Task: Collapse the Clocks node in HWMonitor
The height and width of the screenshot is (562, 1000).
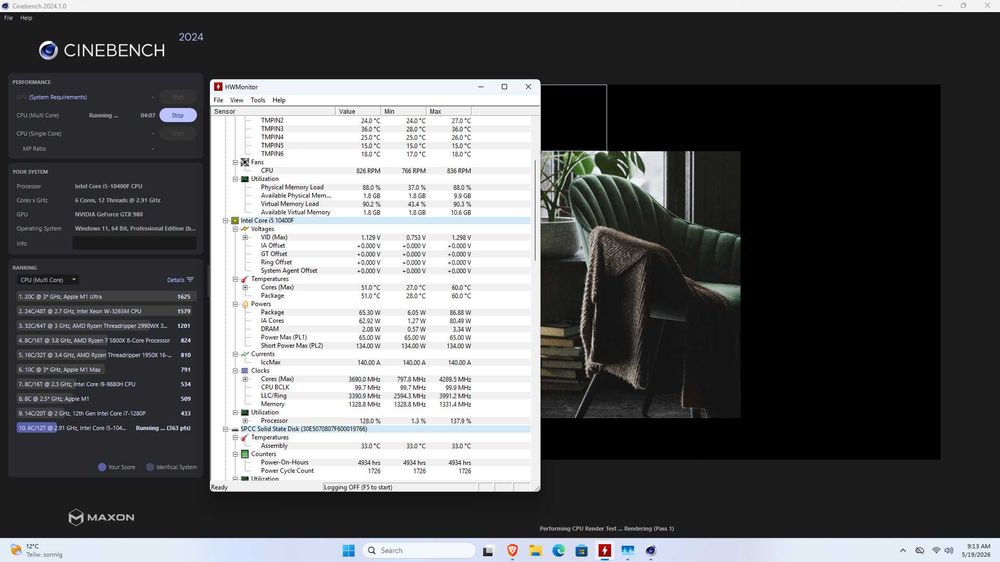Action: click(235, 370)
